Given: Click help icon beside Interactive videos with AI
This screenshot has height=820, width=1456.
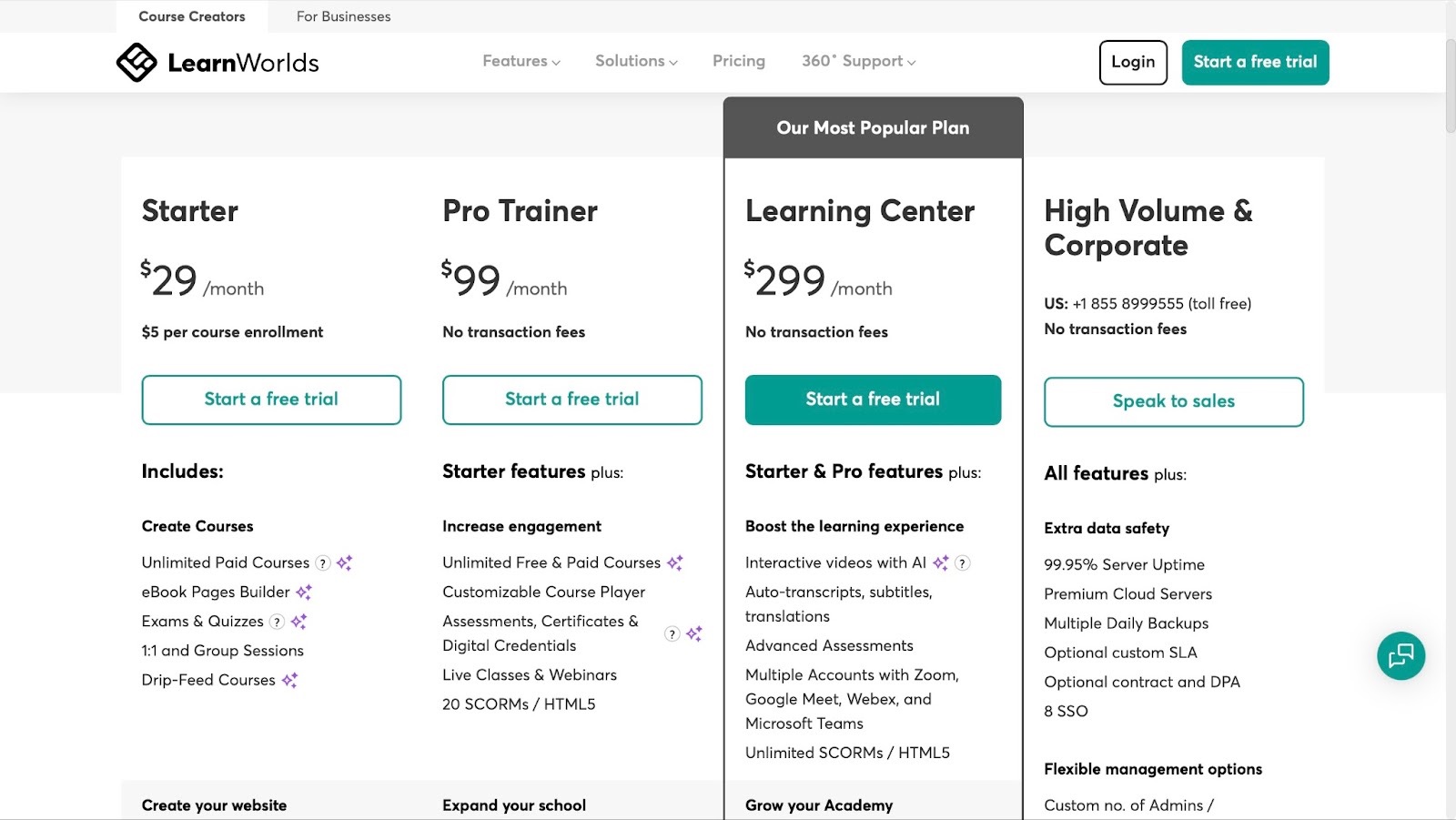Looking at the screenshot, I should point(962,563).
